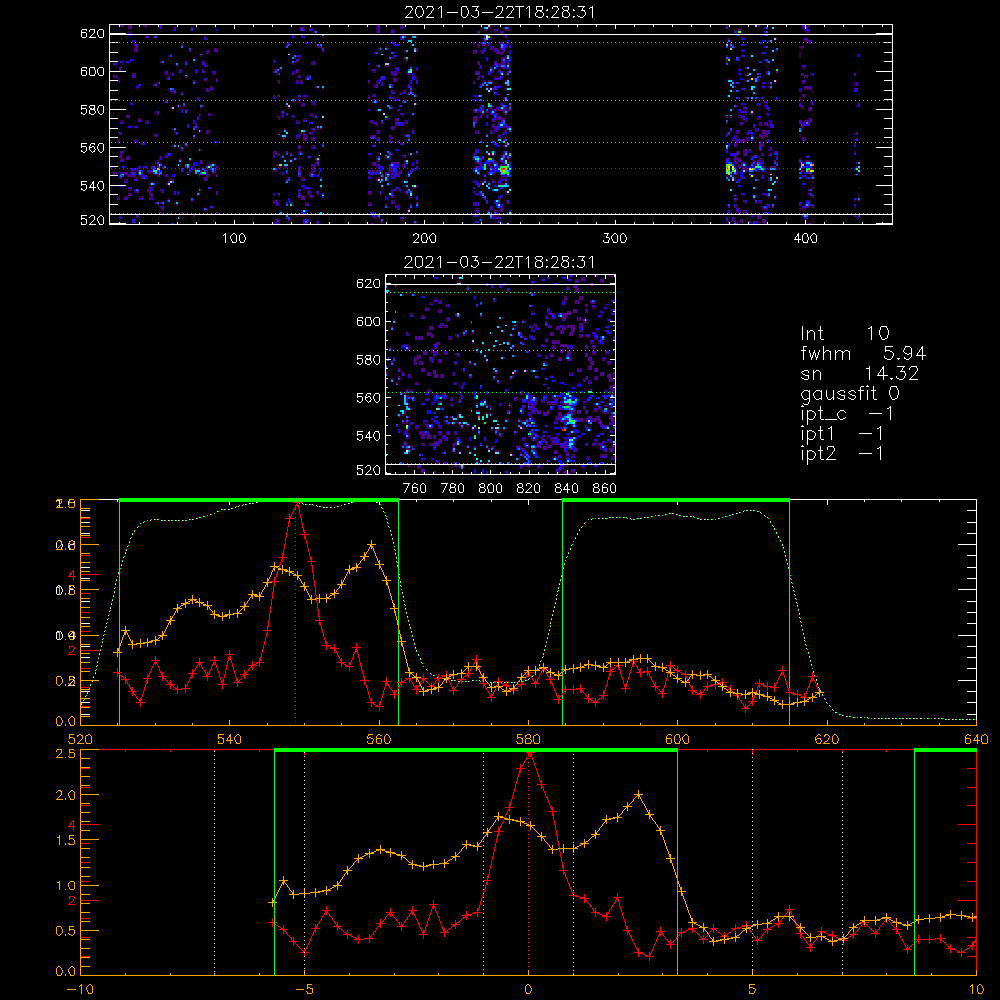The width and height of the screenshot is (1000, 1000).
Task: Click x-axis label '760' under the small heatmap
Action: 415,489
